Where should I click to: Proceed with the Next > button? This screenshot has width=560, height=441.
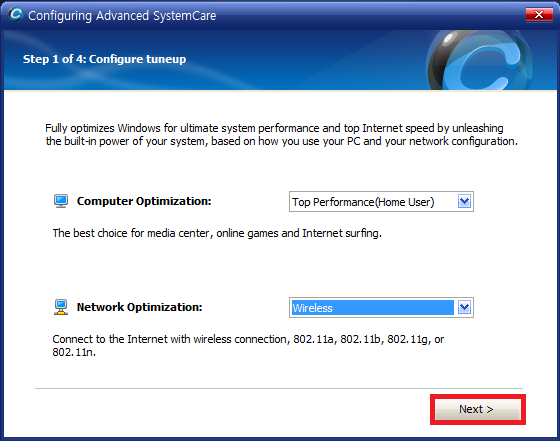coord(478,409)
